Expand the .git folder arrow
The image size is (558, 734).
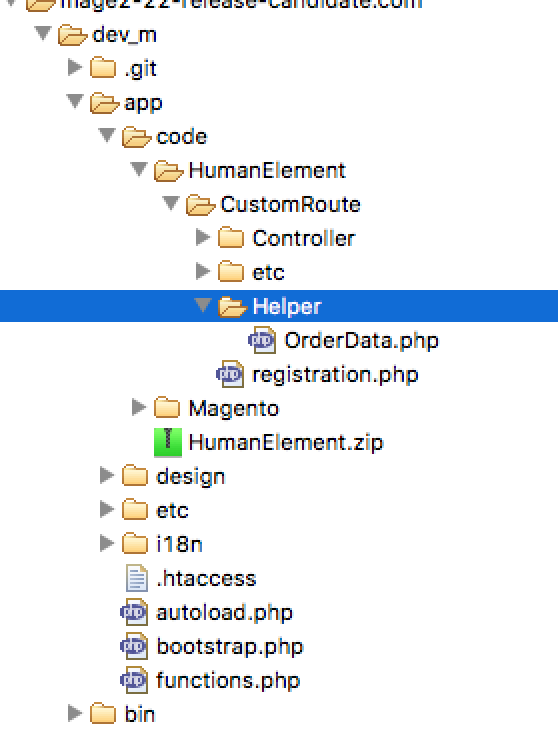(x=75, y=67)
